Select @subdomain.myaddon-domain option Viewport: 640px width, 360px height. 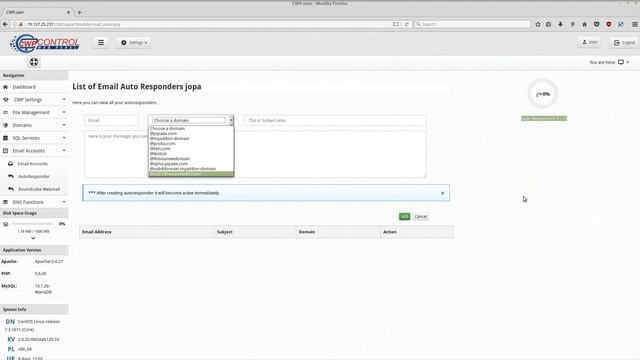pos(183,169)
